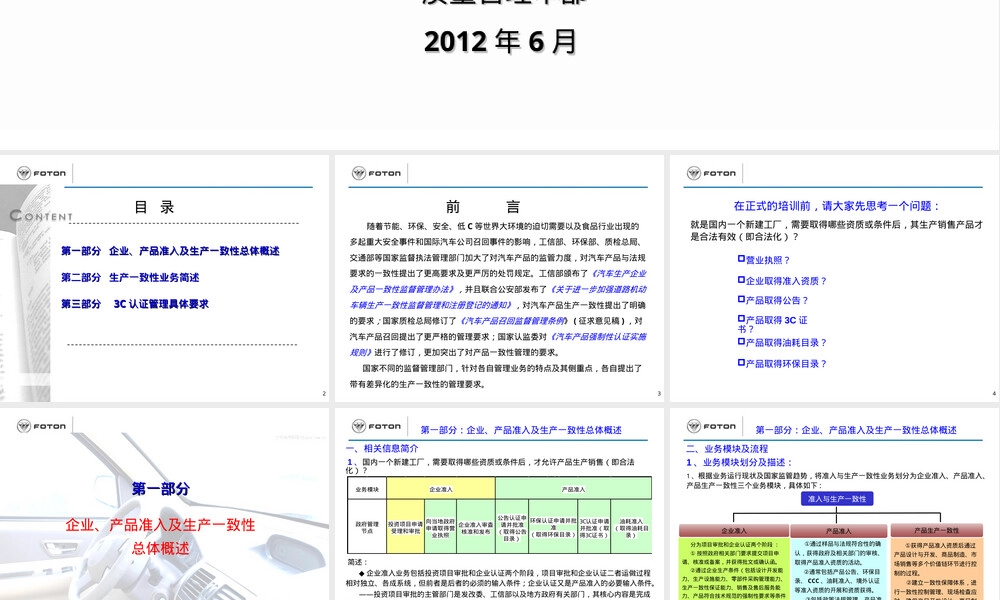Click blue text 《汽车产品召回监督管理条例》
Screen dimensions: 1000x600
point(513,321)
